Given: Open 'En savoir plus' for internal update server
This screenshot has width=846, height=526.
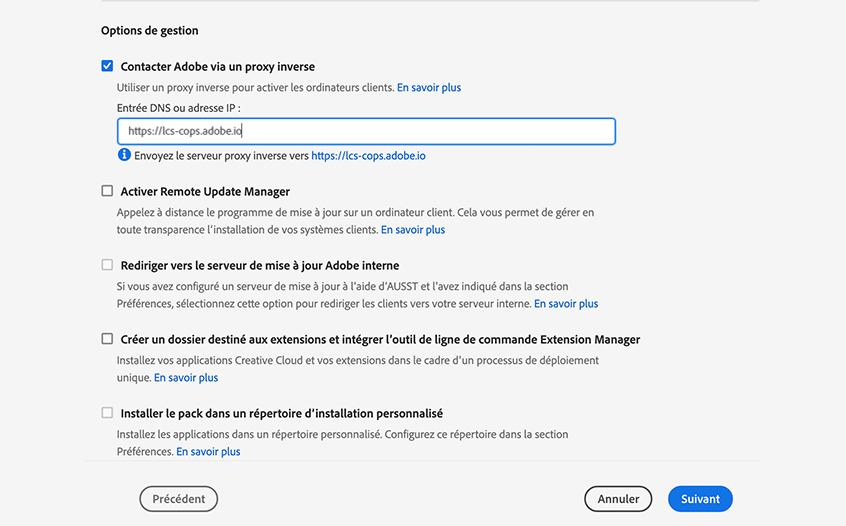Looking at the screenshot, I should 566,304.
